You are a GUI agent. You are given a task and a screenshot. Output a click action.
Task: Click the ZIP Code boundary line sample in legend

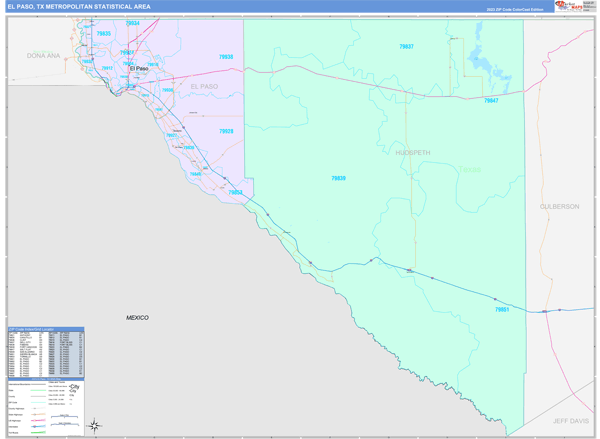coord(38,402)
